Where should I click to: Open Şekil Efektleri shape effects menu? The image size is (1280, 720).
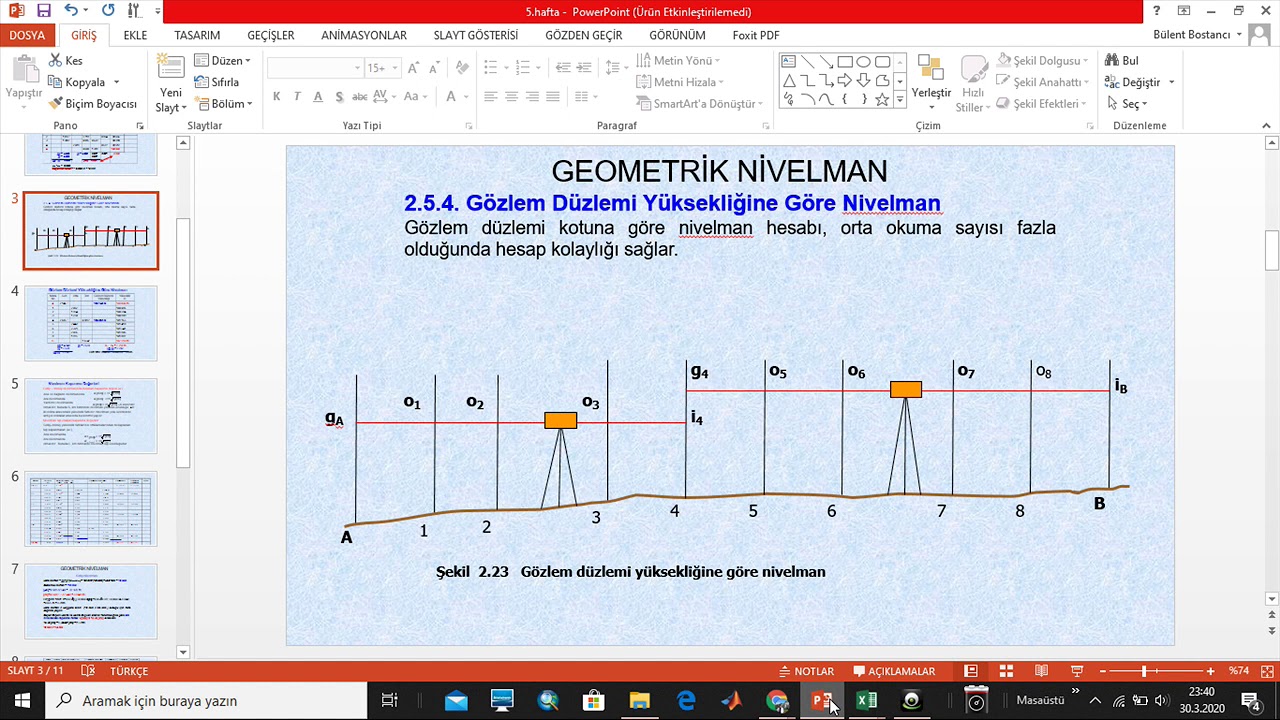tap(1041, 104)
